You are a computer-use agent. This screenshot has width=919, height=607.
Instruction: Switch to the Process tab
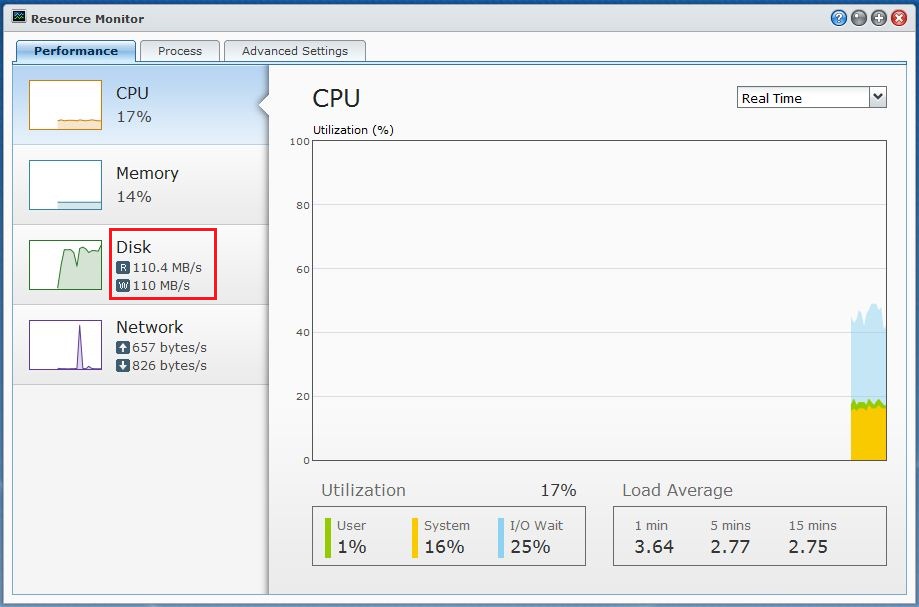point(180,51)
